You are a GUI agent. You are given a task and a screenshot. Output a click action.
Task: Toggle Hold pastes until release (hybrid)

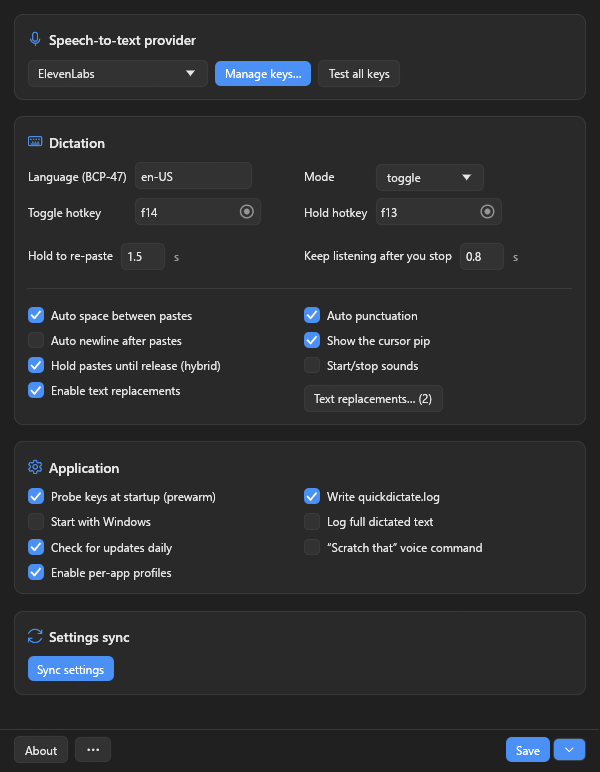[36, 365]
